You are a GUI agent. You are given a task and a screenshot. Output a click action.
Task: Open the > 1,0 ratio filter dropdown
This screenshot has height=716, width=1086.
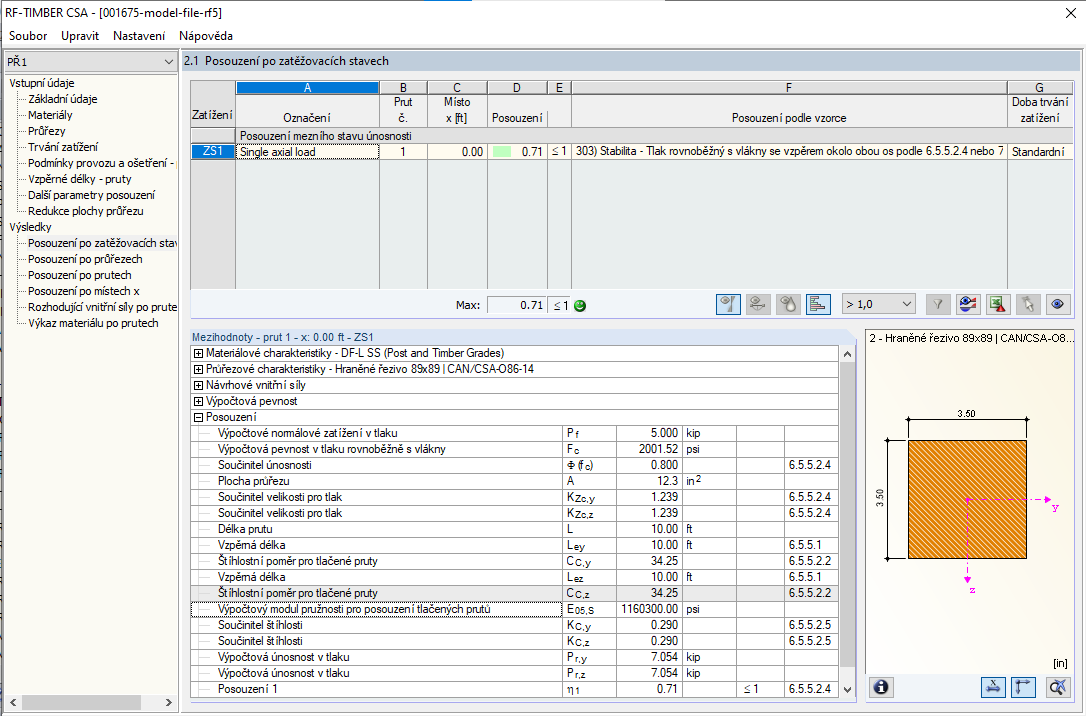tap(878, 304)
